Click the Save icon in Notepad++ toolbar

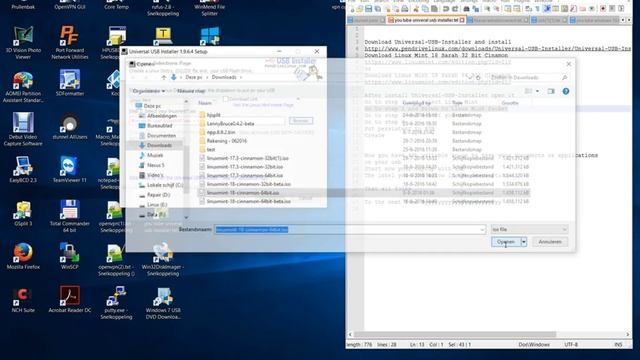pos(369,9)
